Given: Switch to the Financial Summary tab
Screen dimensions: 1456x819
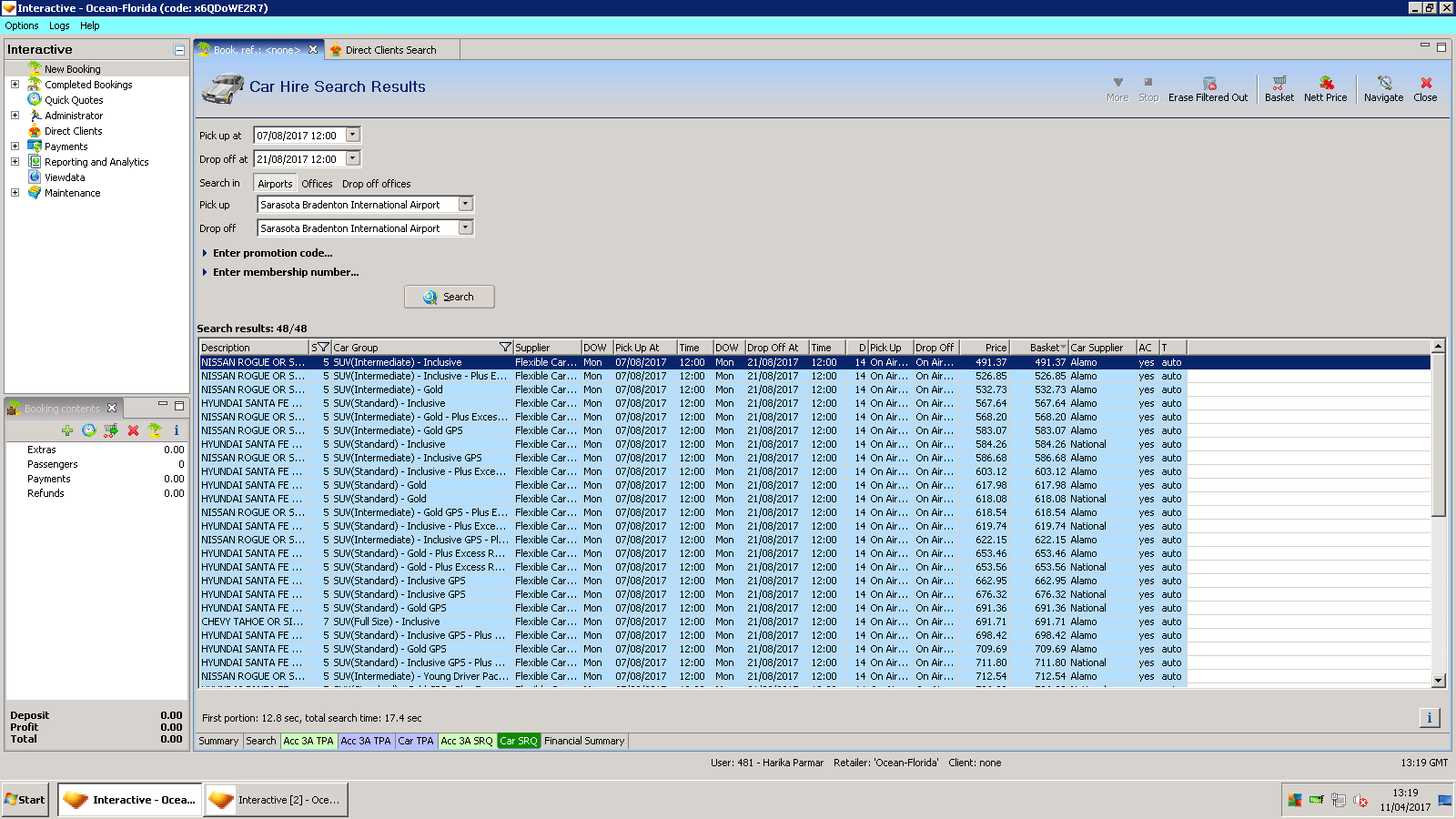Looking at the screenshot, I should click(x=584, y=741).
